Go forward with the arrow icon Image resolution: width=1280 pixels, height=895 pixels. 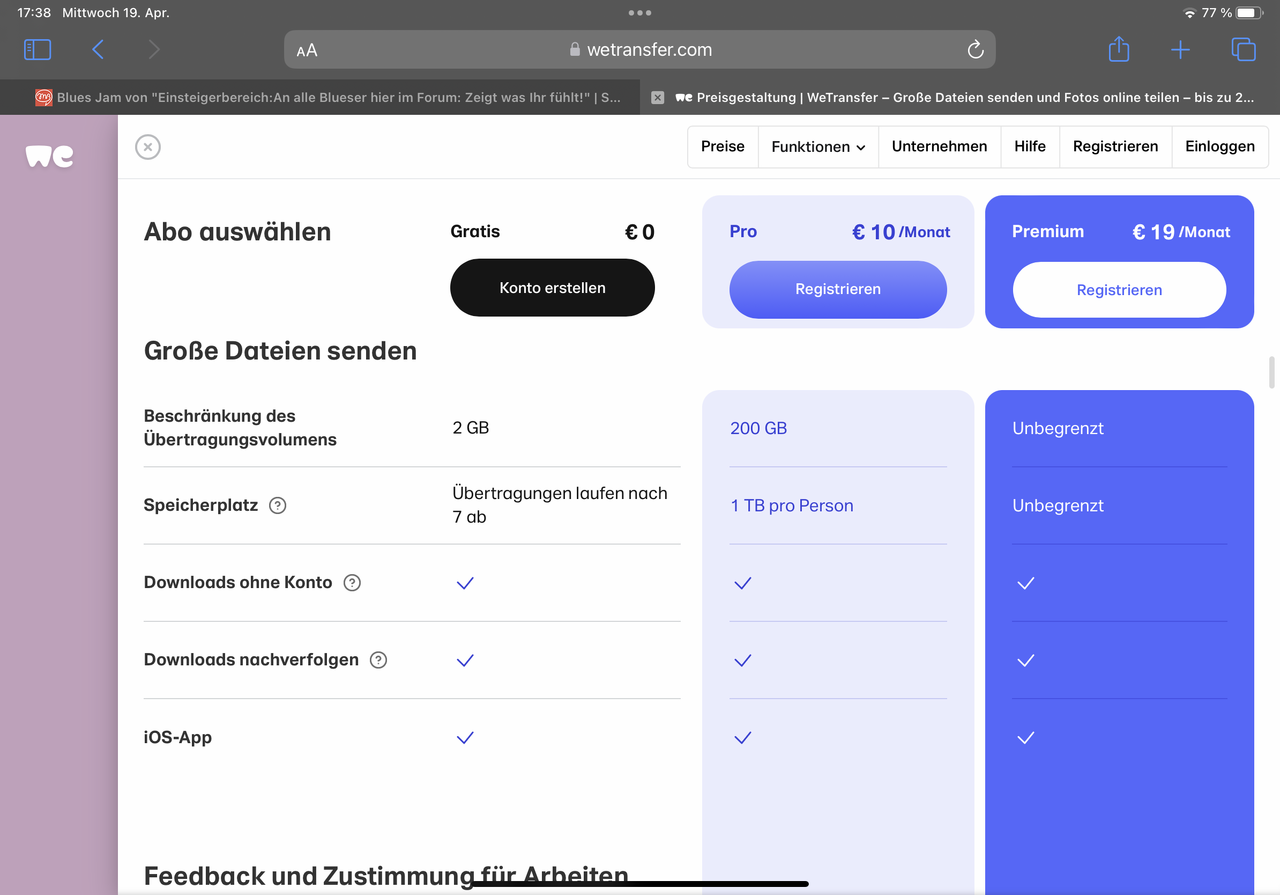coord(153,49)
